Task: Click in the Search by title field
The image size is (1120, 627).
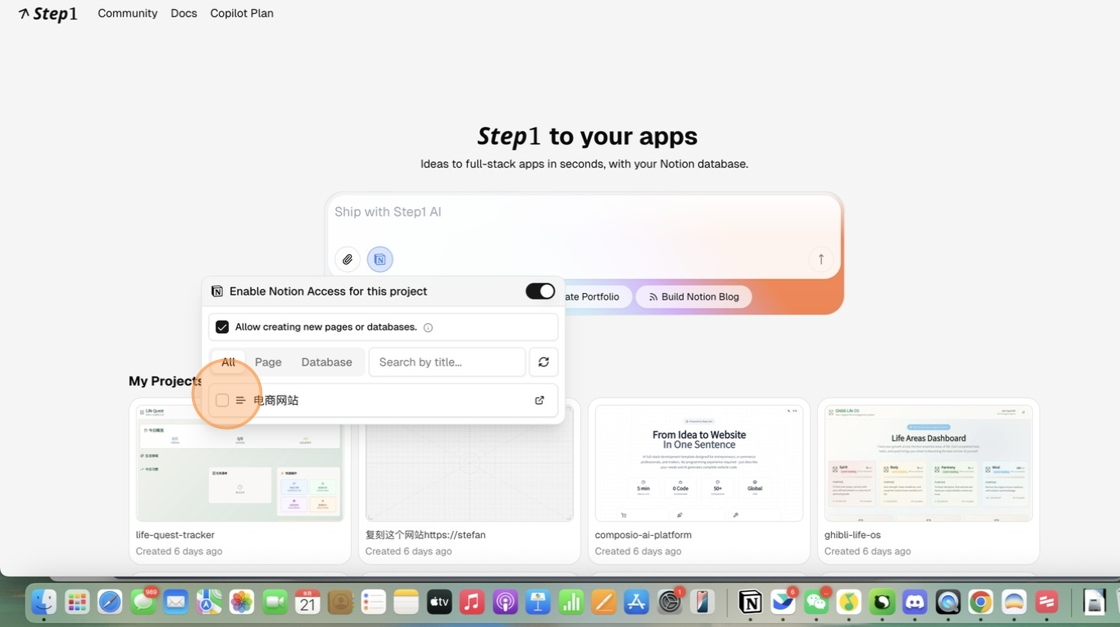Action: tap(447, 362)
